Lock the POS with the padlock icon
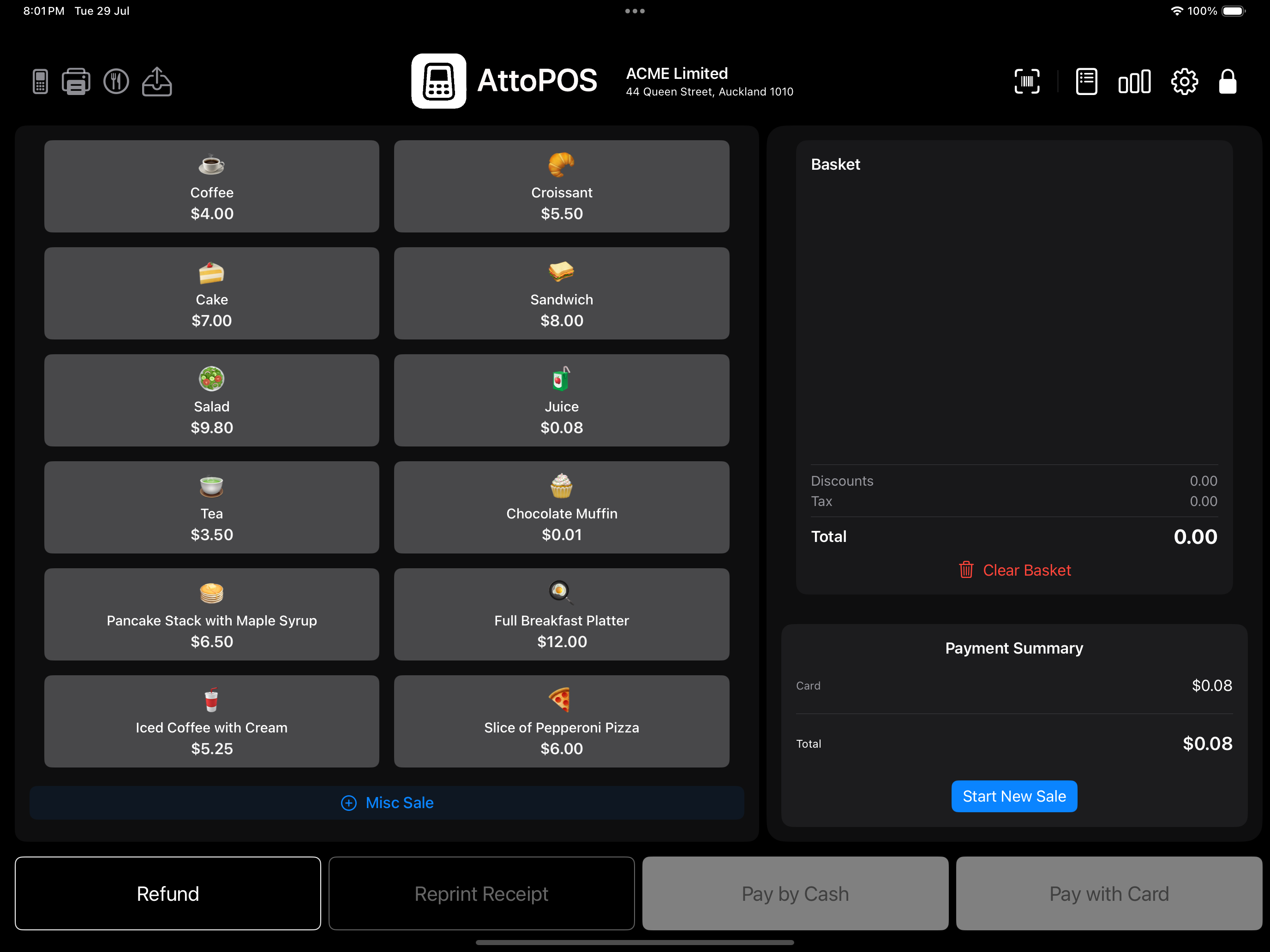Screen dimensions: 1270x952 tap(1228, 82)
